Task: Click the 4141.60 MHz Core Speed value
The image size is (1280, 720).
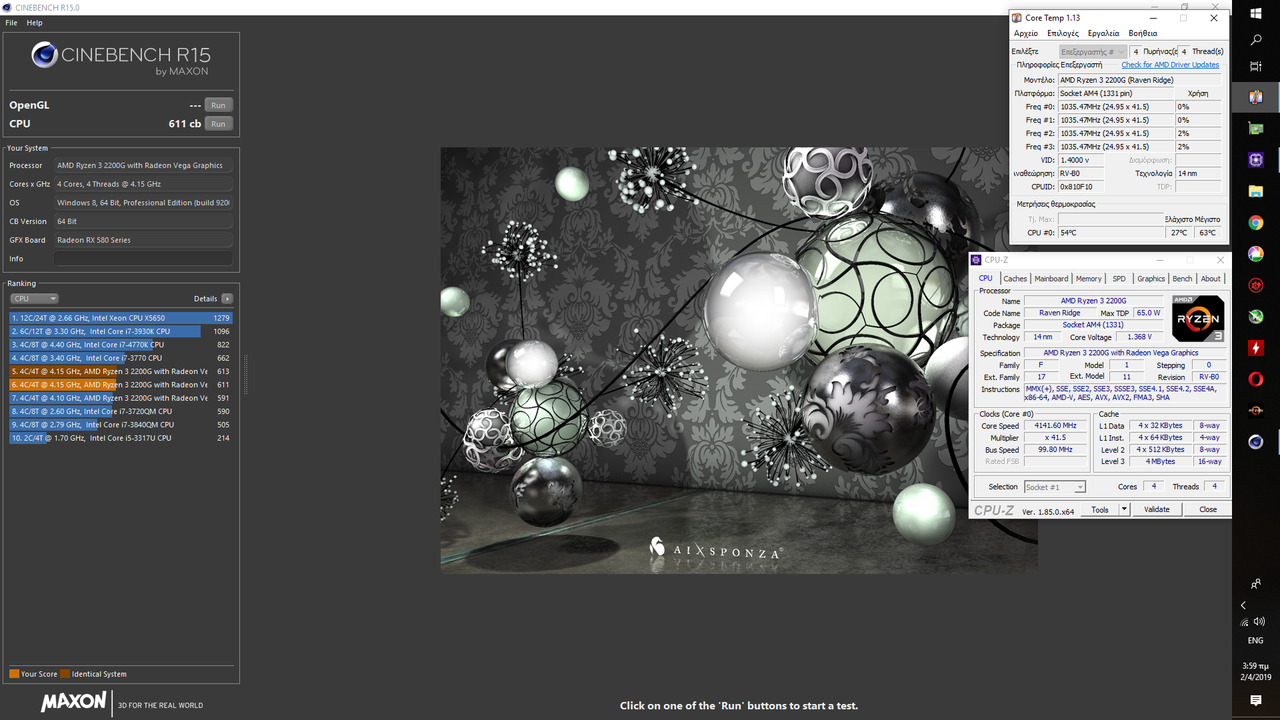Action: [1056, 426]
